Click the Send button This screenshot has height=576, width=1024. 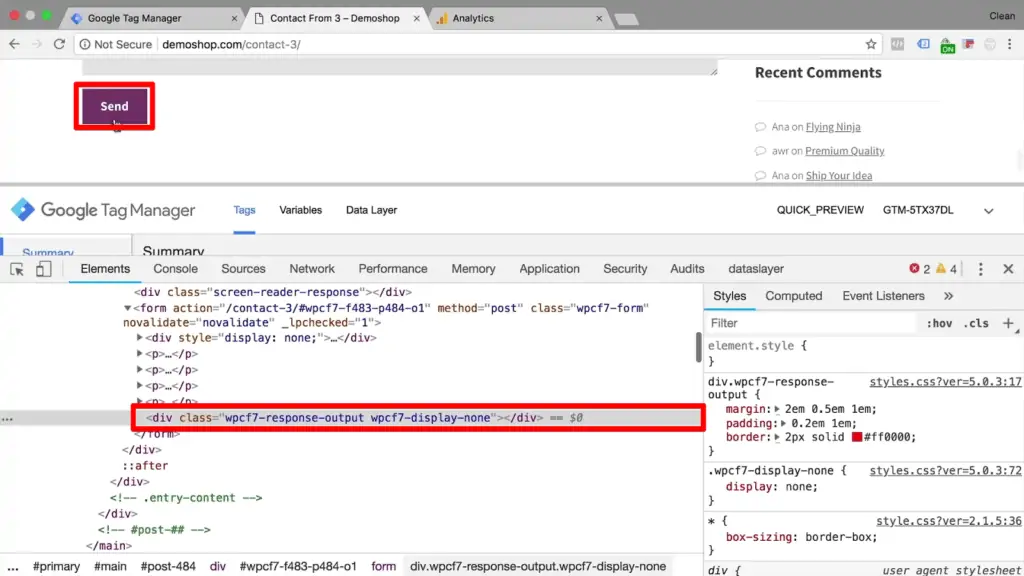(113, 105)
